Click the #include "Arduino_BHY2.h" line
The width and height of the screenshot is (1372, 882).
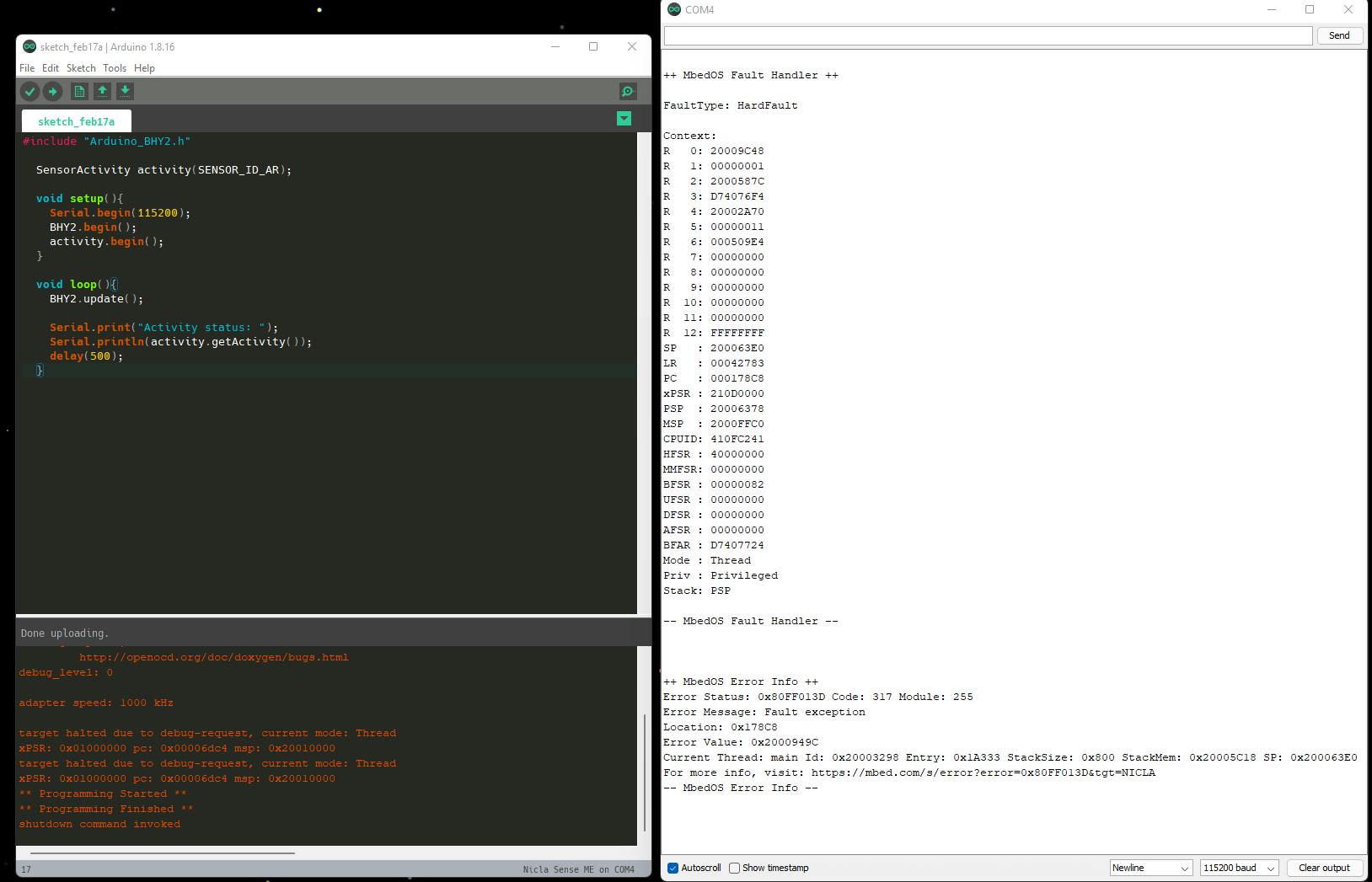(107, 142)
